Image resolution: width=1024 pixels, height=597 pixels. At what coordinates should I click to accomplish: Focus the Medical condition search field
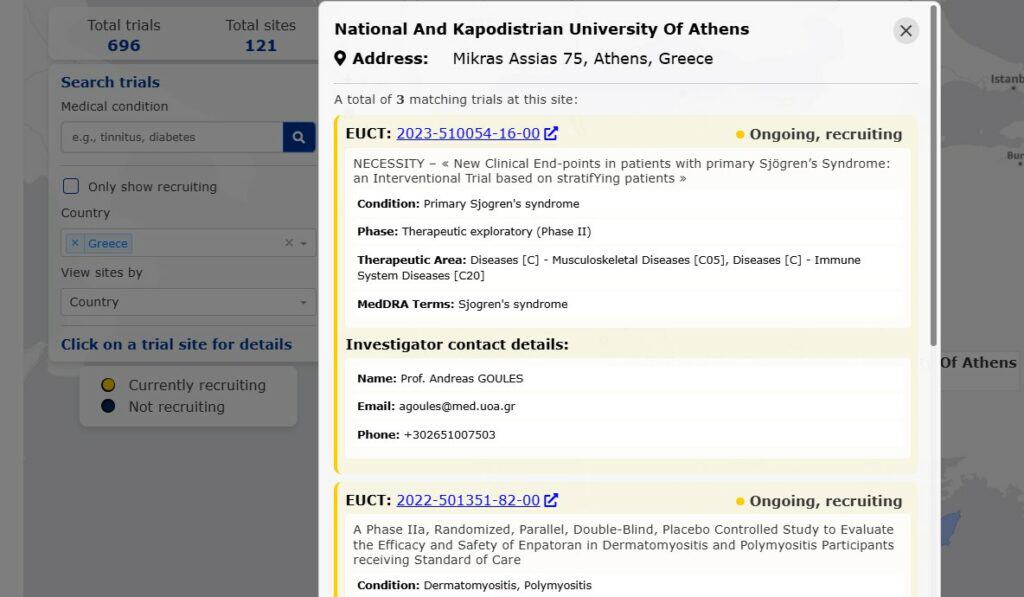171,137
